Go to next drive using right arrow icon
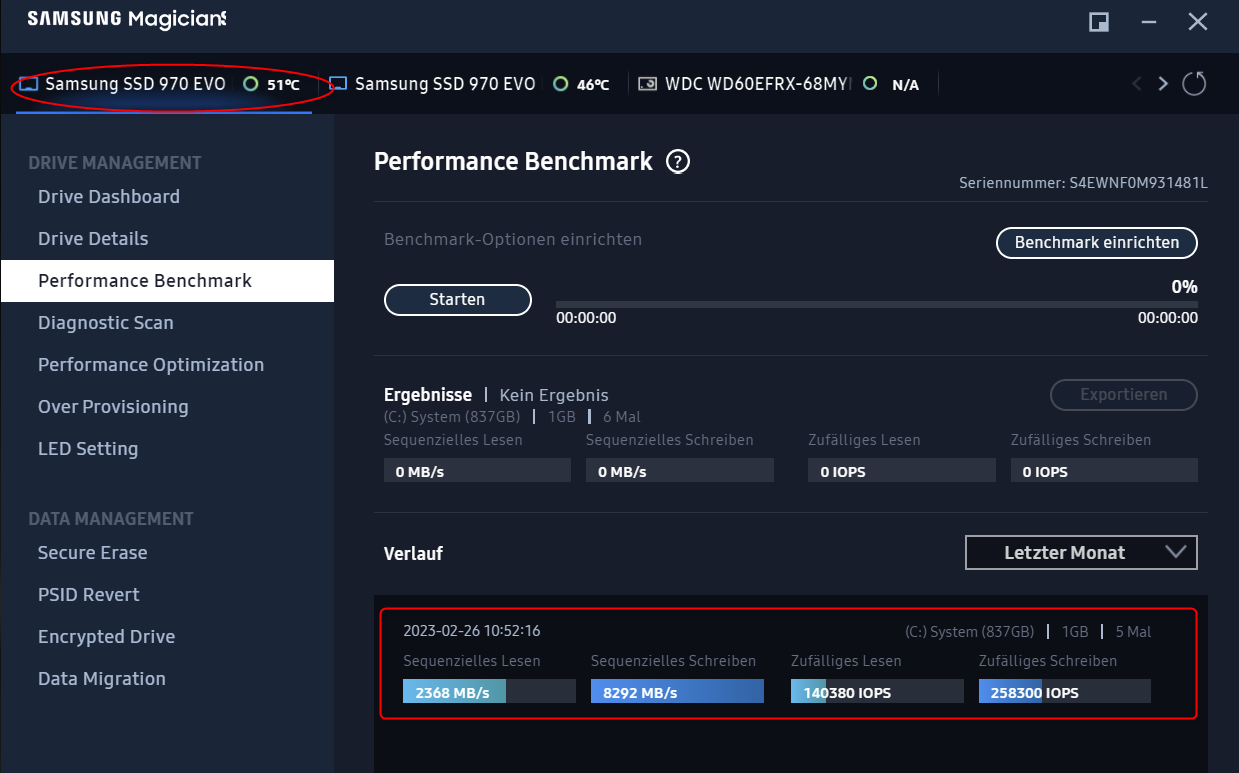This screenshot has height=773, width=1239. pyautogui.click(x=1163, y=83)
